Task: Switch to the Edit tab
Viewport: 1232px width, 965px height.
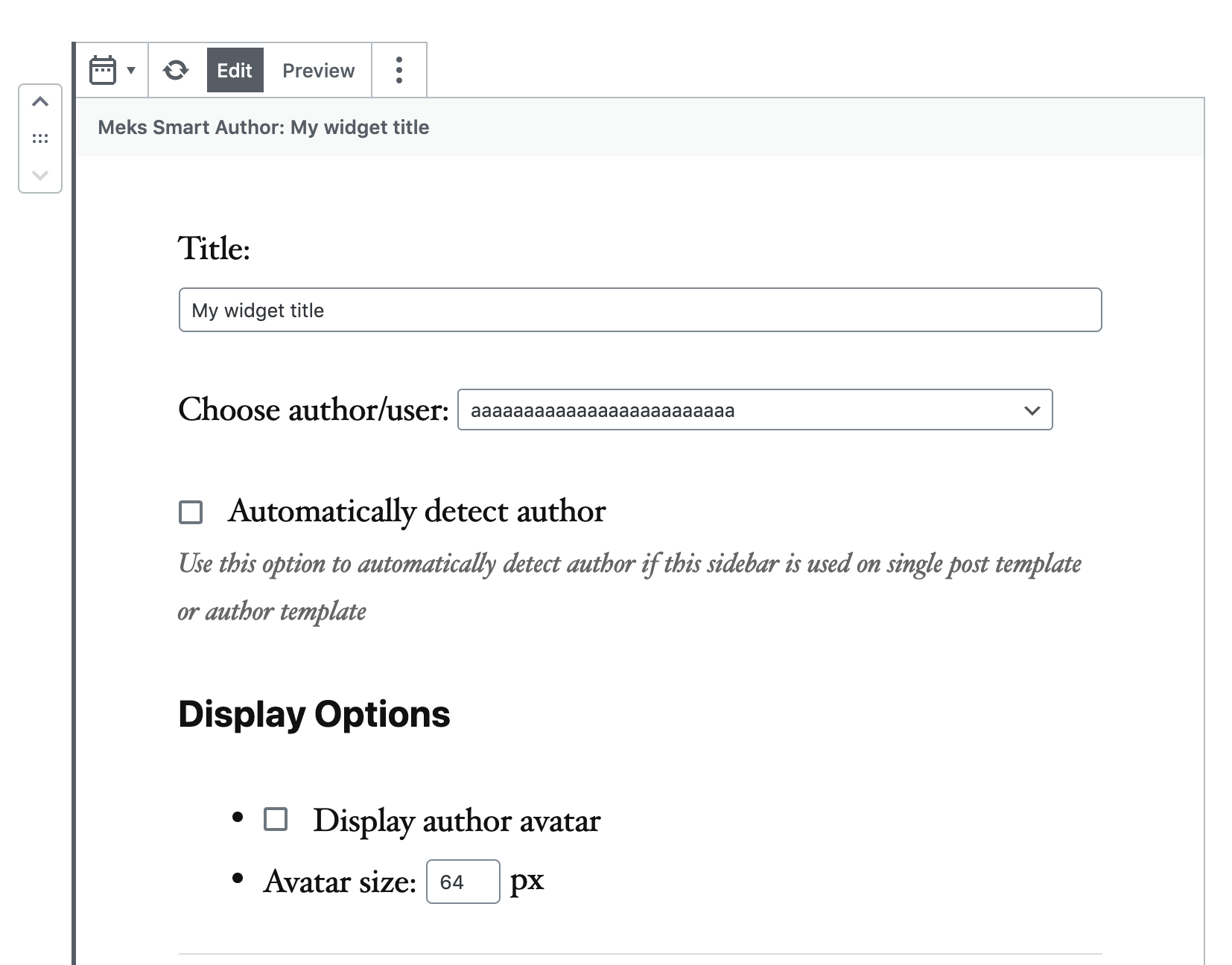Action: (x=235, y=71)
